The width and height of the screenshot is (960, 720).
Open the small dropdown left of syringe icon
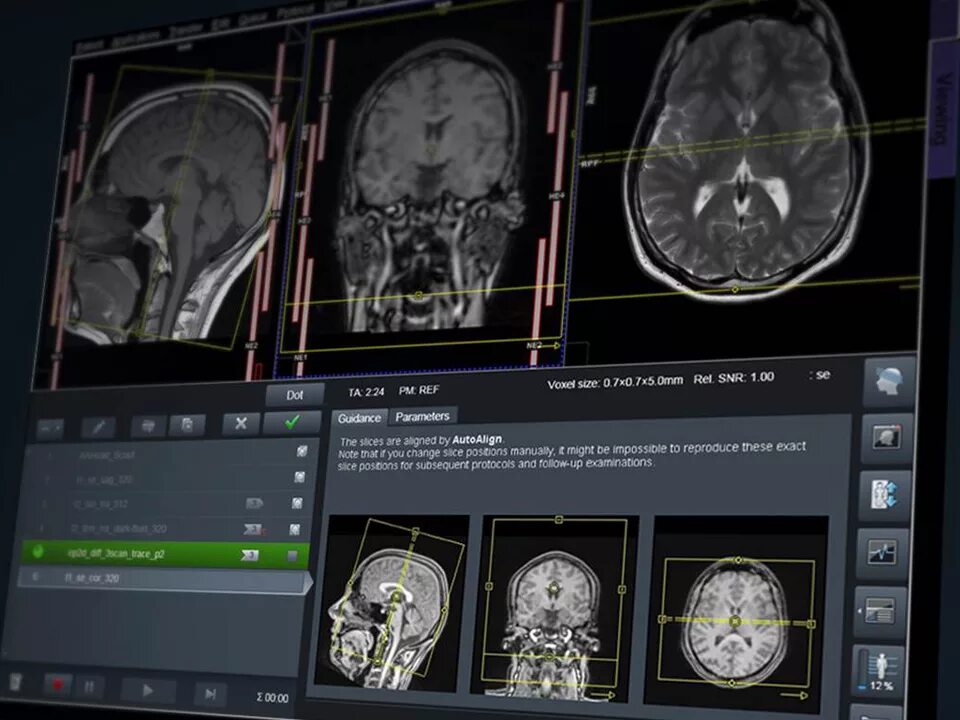click(x=50, y=429)
